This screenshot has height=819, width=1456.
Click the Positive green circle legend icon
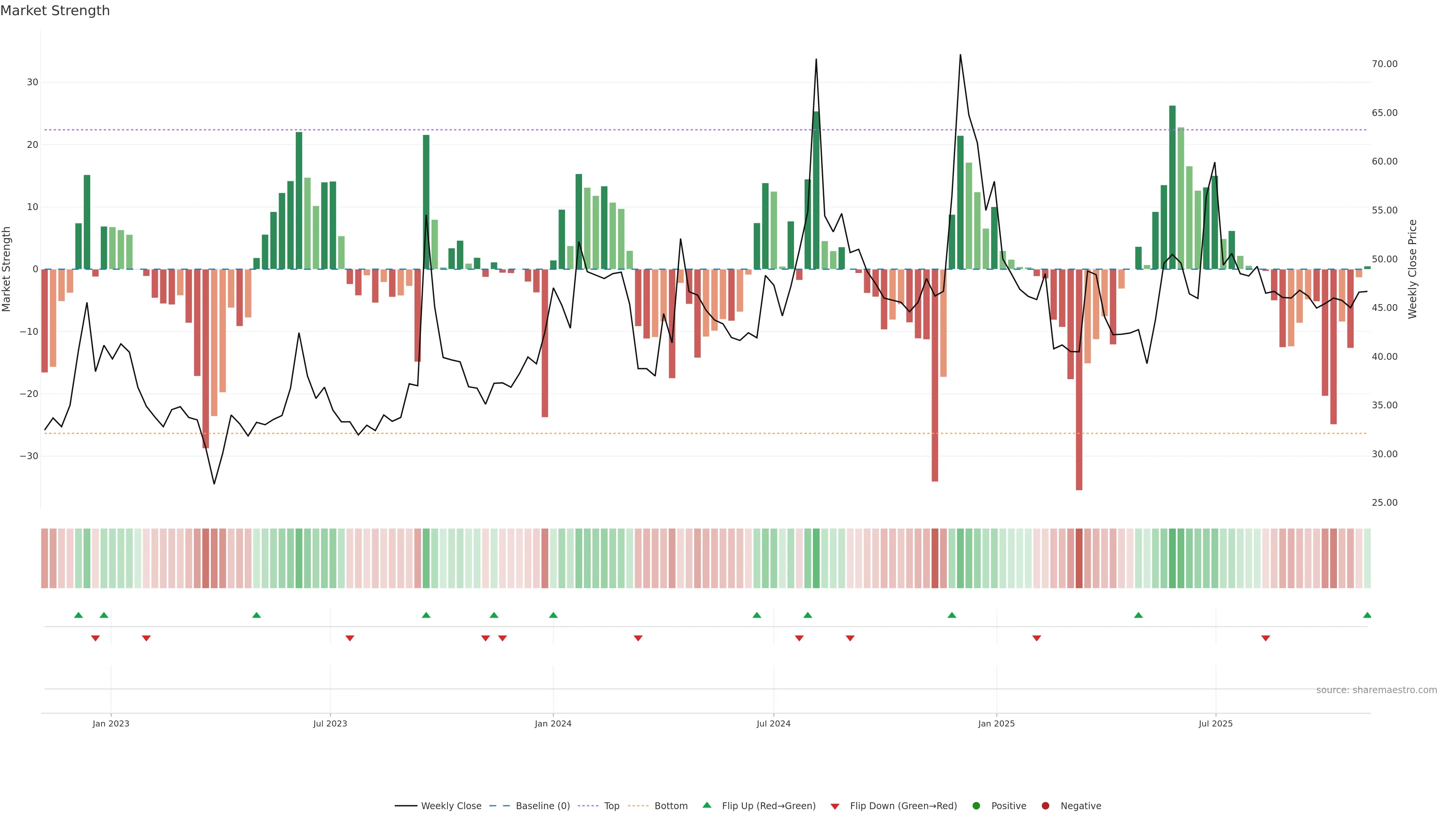976,806
